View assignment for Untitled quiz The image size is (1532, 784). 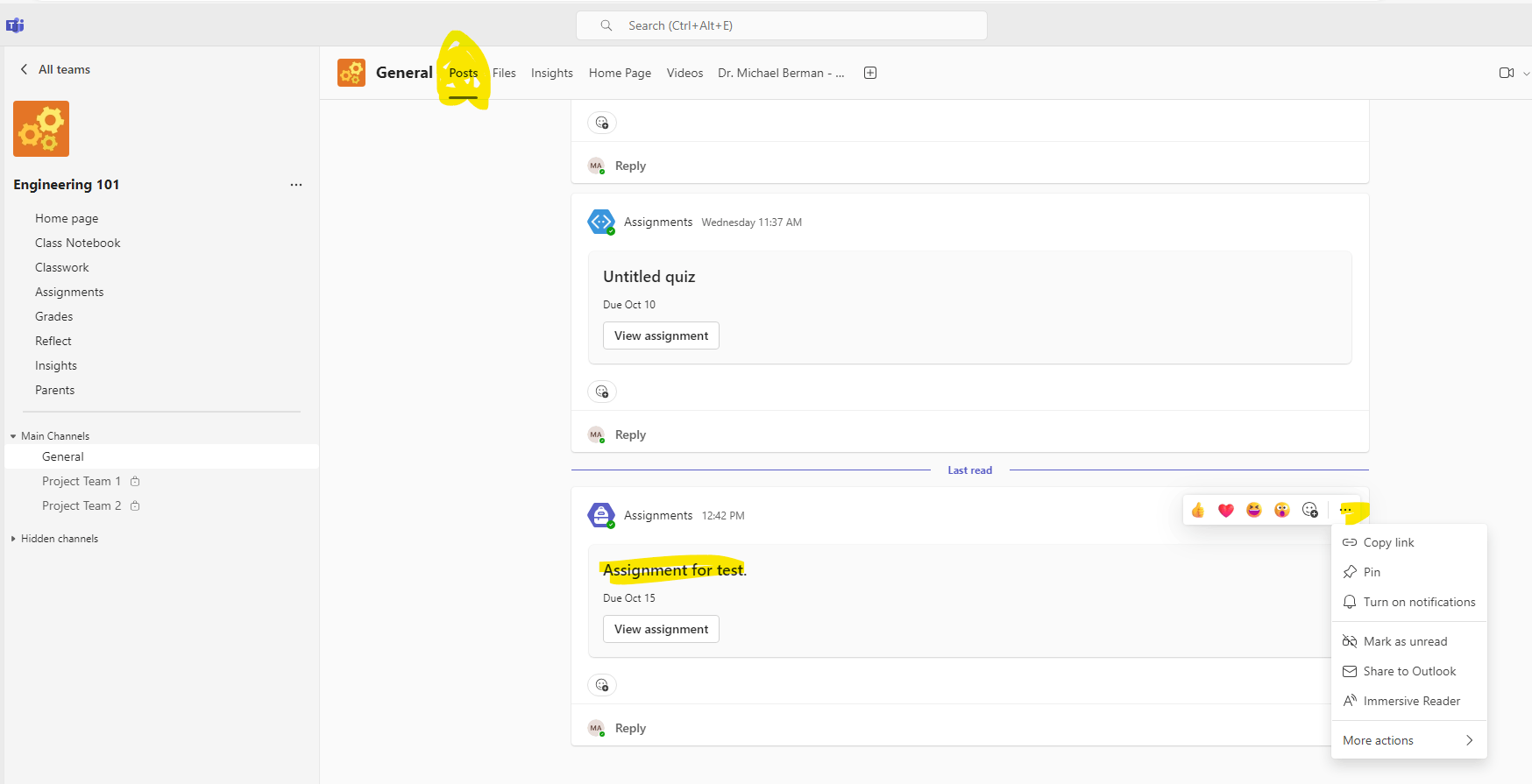661,335
